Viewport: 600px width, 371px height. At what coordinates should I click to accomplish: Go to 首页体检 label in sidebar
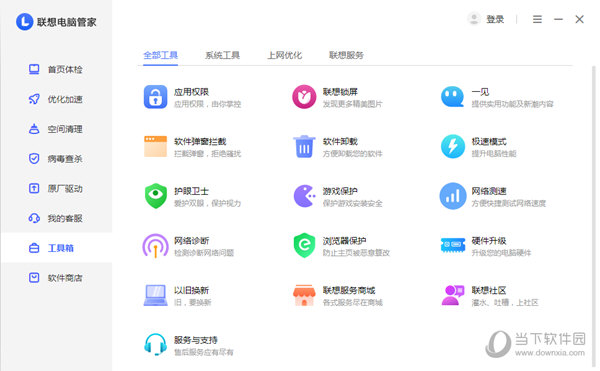tap(65, 70)
